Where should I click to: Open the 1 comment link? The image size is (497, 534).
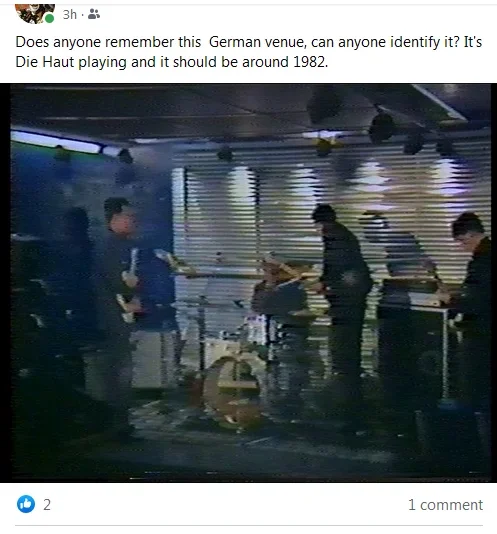(445, 505)
